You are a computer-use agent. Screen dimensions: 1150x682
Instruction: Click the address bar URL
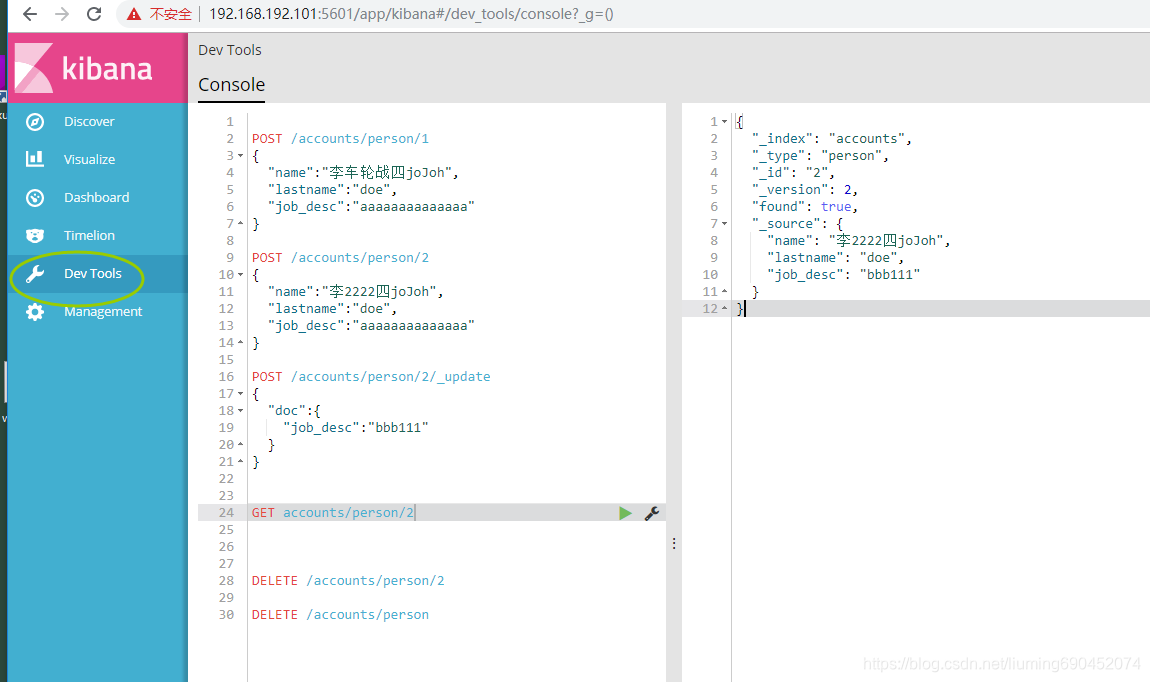(411, 14)
